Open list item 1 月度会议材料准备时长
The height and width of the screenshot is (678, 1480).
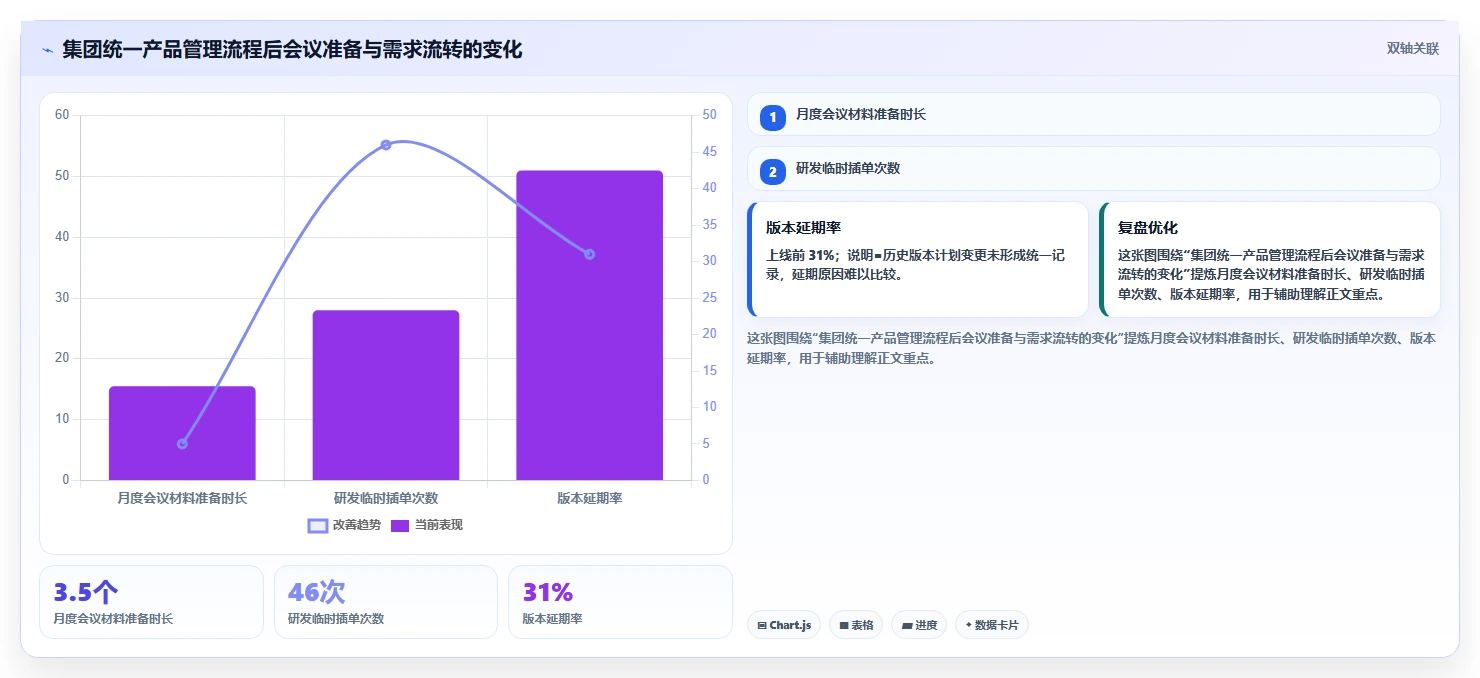1094,114
